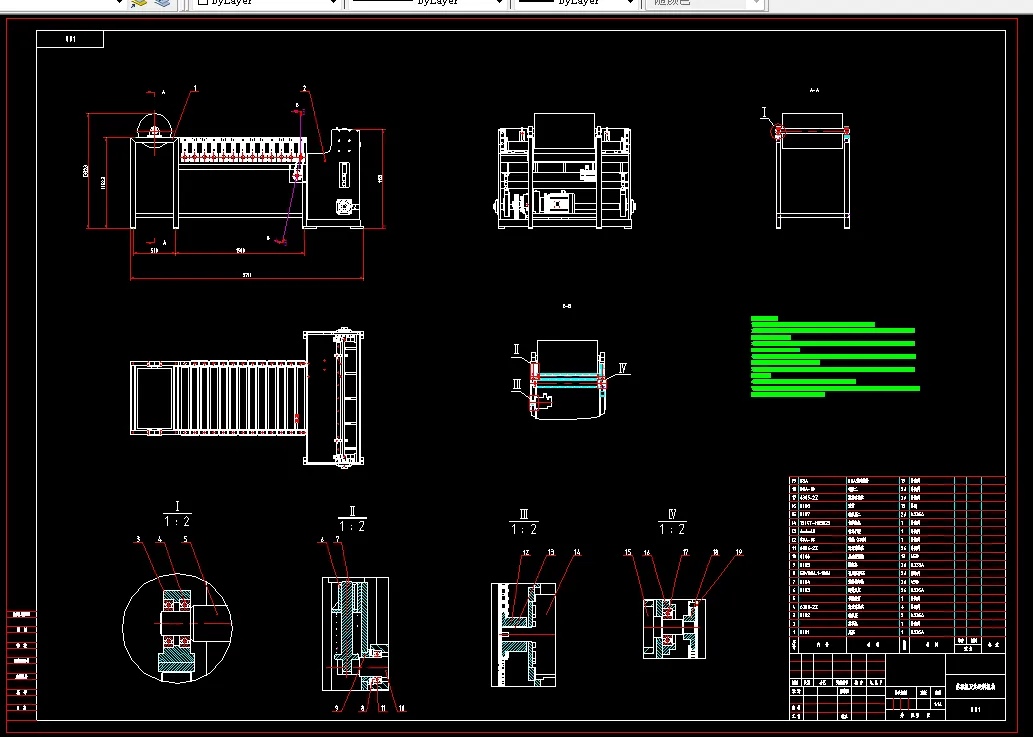Click the circular detail I enlarged view
This screenshot has height=737, width=1033.
tap(177, 628)
